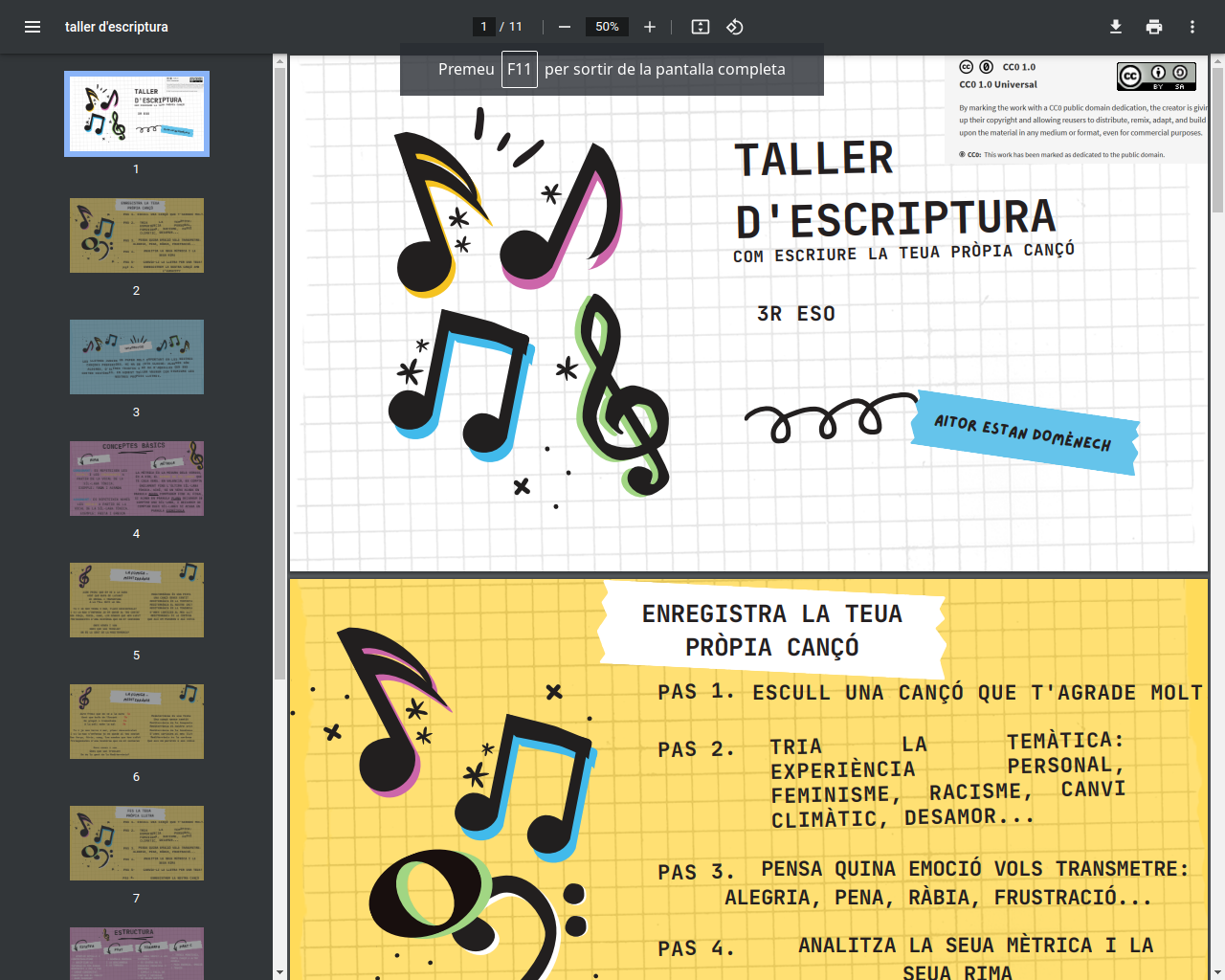Select the page 4 Conceptes Bàsics thumbnail

[137, 479]
